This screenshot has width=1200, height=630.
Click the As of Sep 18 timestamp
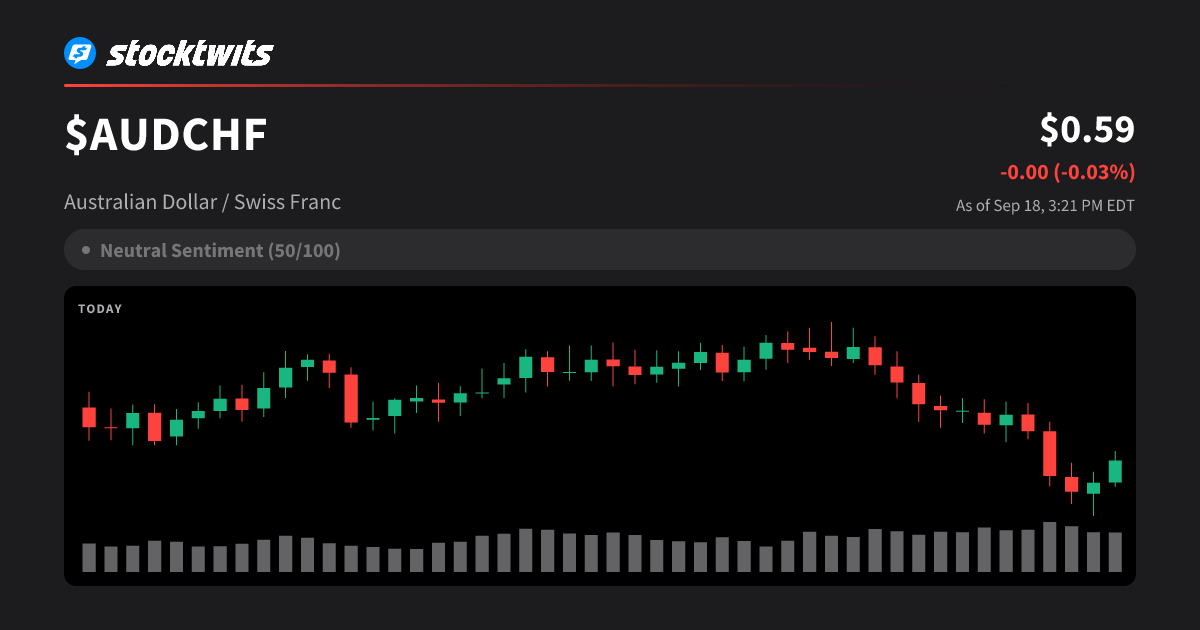(x=1045, y=206)
